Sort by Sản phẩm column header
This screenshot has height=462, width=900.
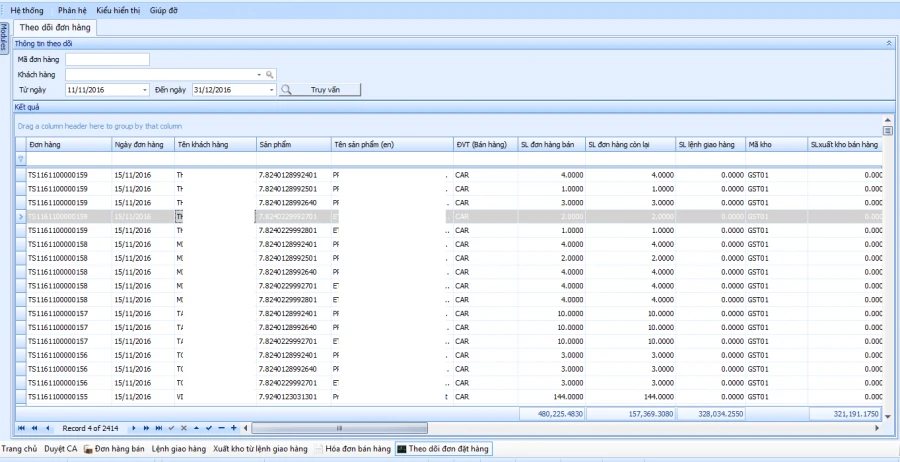tap(294, 145)
